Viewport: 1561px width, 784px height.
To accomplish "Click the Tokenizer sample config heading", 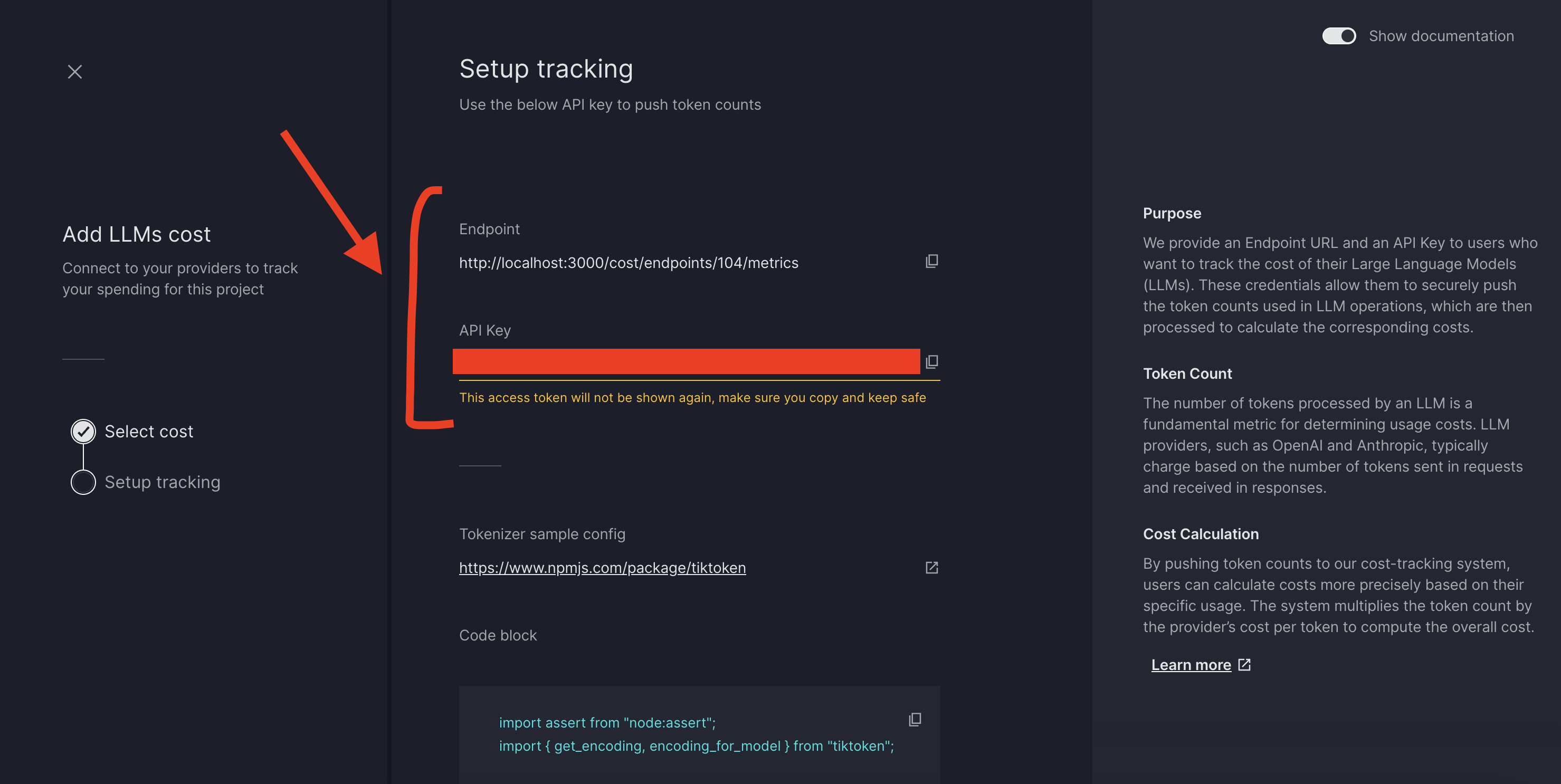I will click(x=542, y=534).
